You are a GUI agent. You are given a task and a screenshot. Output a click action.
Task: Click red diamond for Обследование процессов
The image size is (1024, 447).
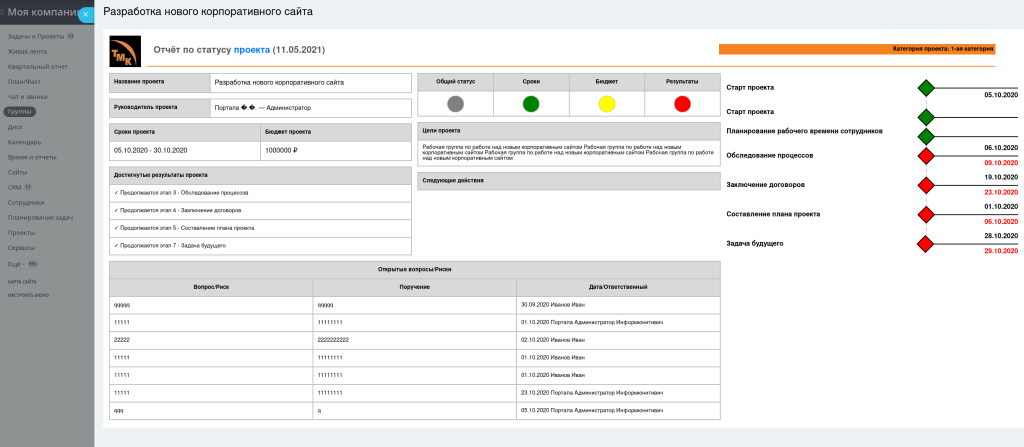pyautogui.click(x=925, y=156)
